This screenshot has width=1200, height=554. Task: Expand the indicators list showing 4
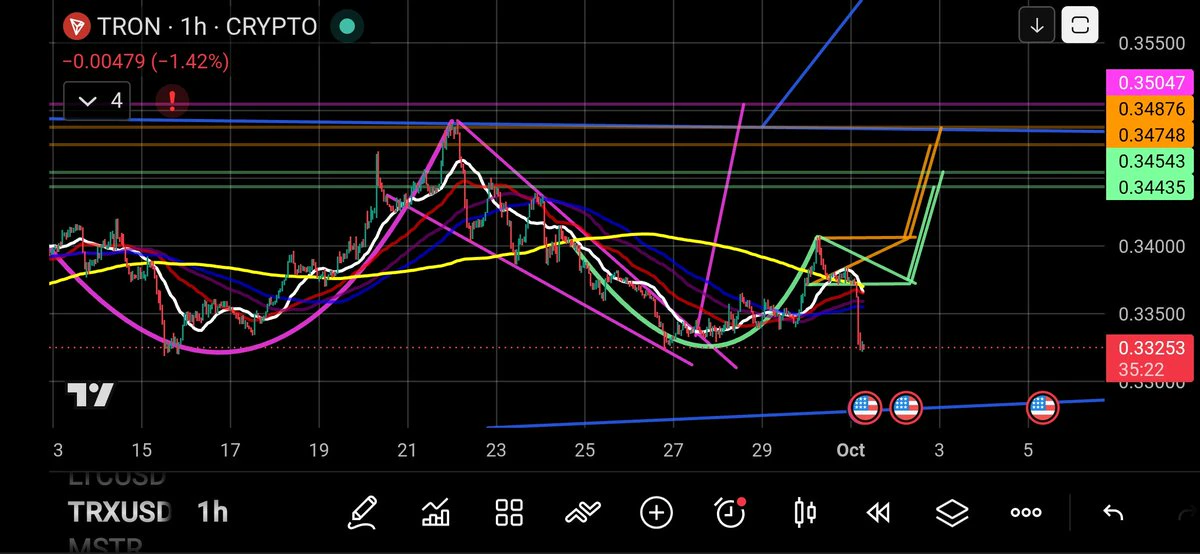click(x=96, y=100)
